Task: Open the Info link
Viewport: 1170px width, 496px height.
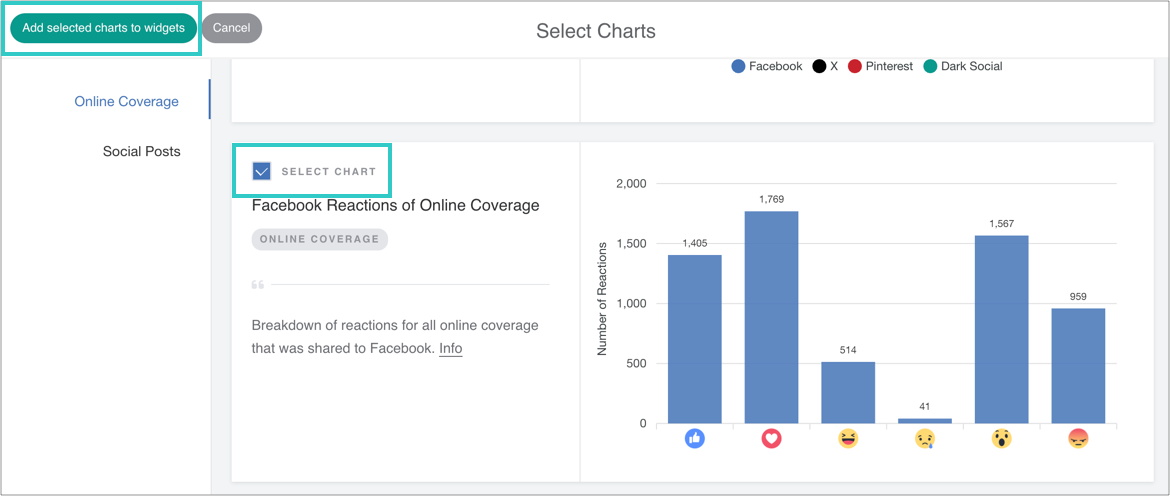Action: [x=450, y=349]
